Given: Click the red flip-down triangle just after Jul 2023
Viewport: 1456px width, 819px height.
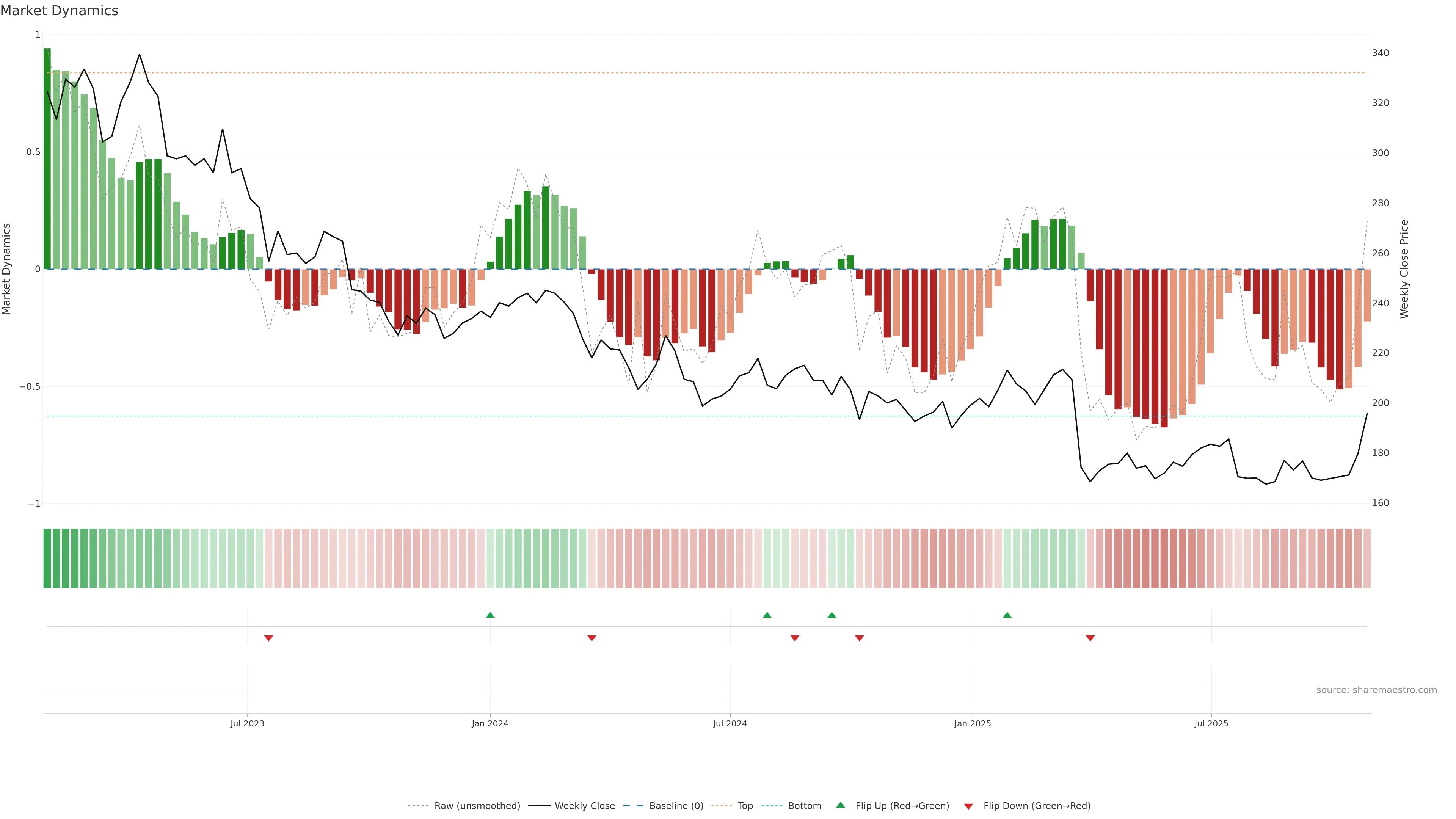Looking at the screenshot, I should [268, 638].
